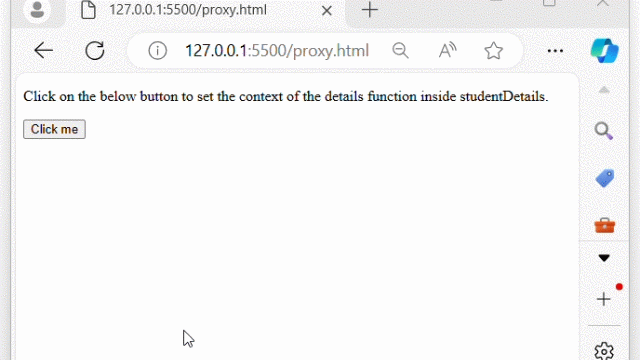Expand sidebar with the down arrow
The image size is (640, 360).
click(604, 258)
